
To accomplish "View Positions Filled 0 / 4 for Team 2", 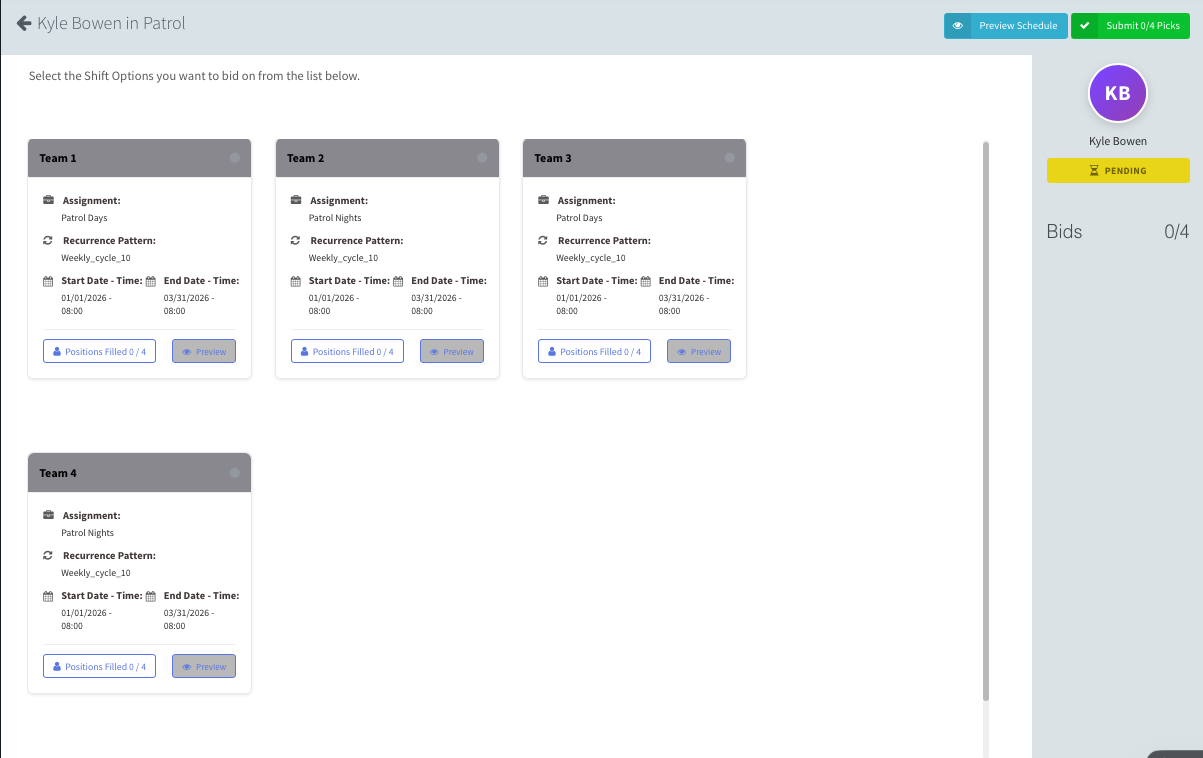I will coord(347,351).
